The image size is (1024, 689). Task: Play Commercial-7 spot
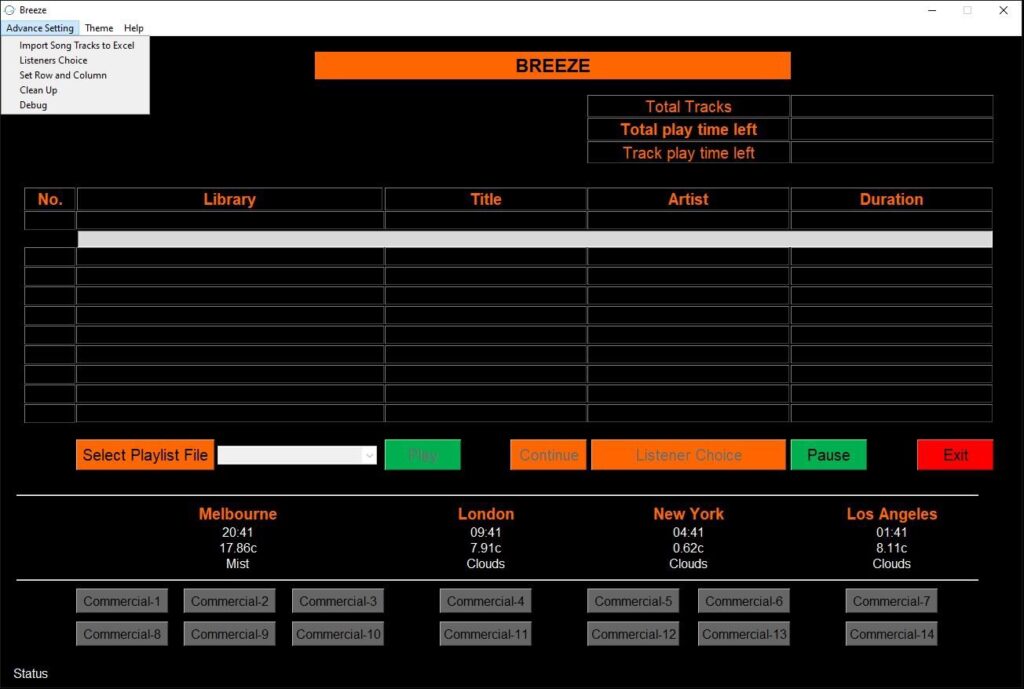[891, 601]
